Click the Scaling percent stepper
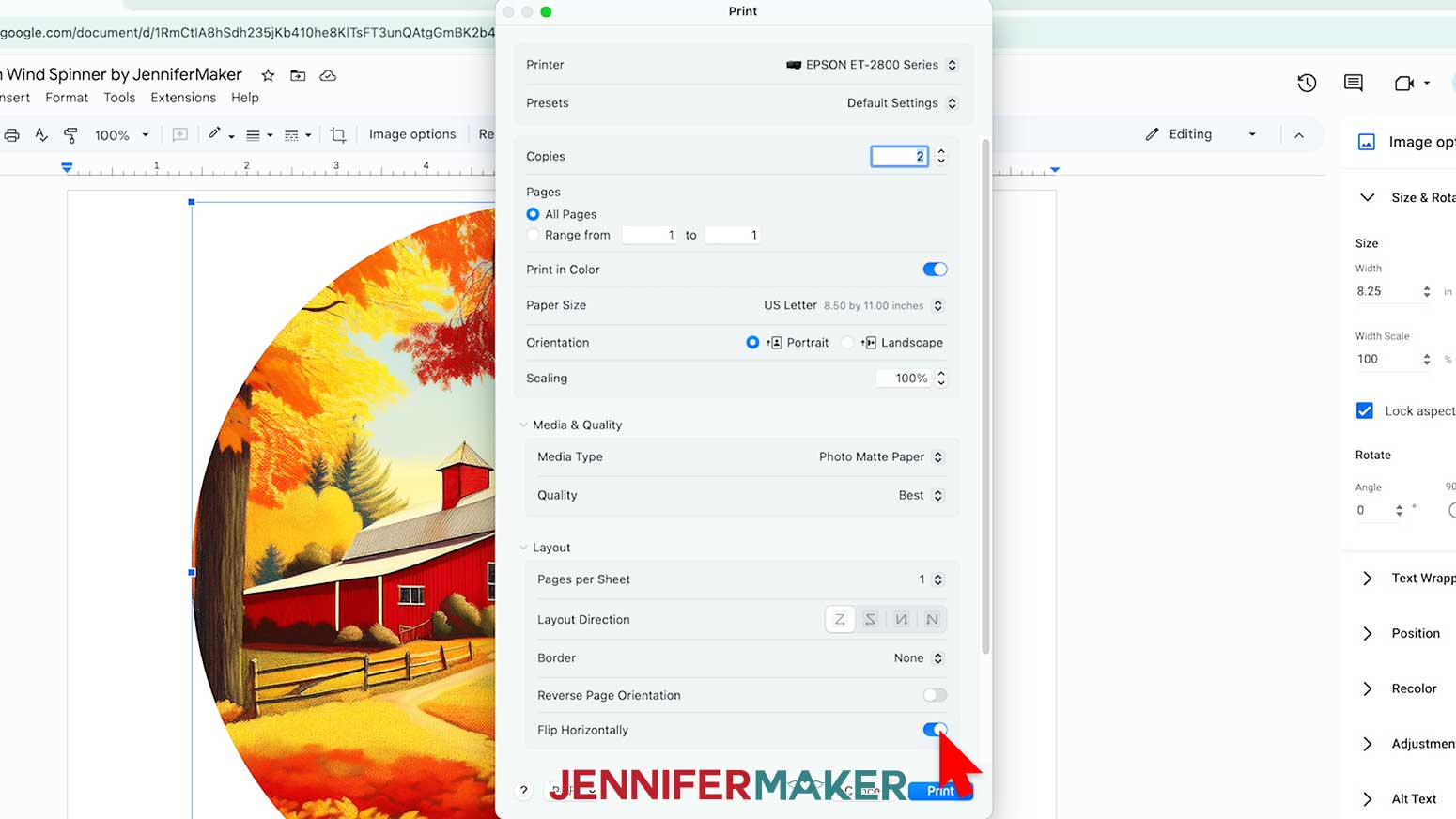The width and height of the screenshot is (1456, 819). [x=941, y=379]
